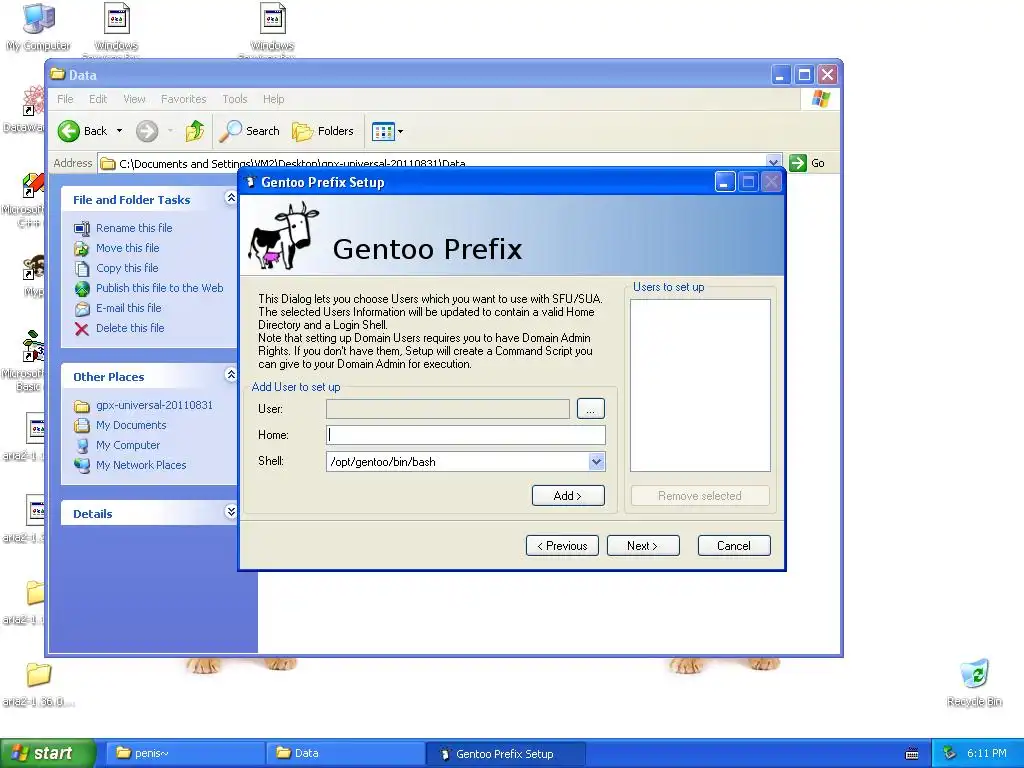Click the Users to set up list

[700, 385]
